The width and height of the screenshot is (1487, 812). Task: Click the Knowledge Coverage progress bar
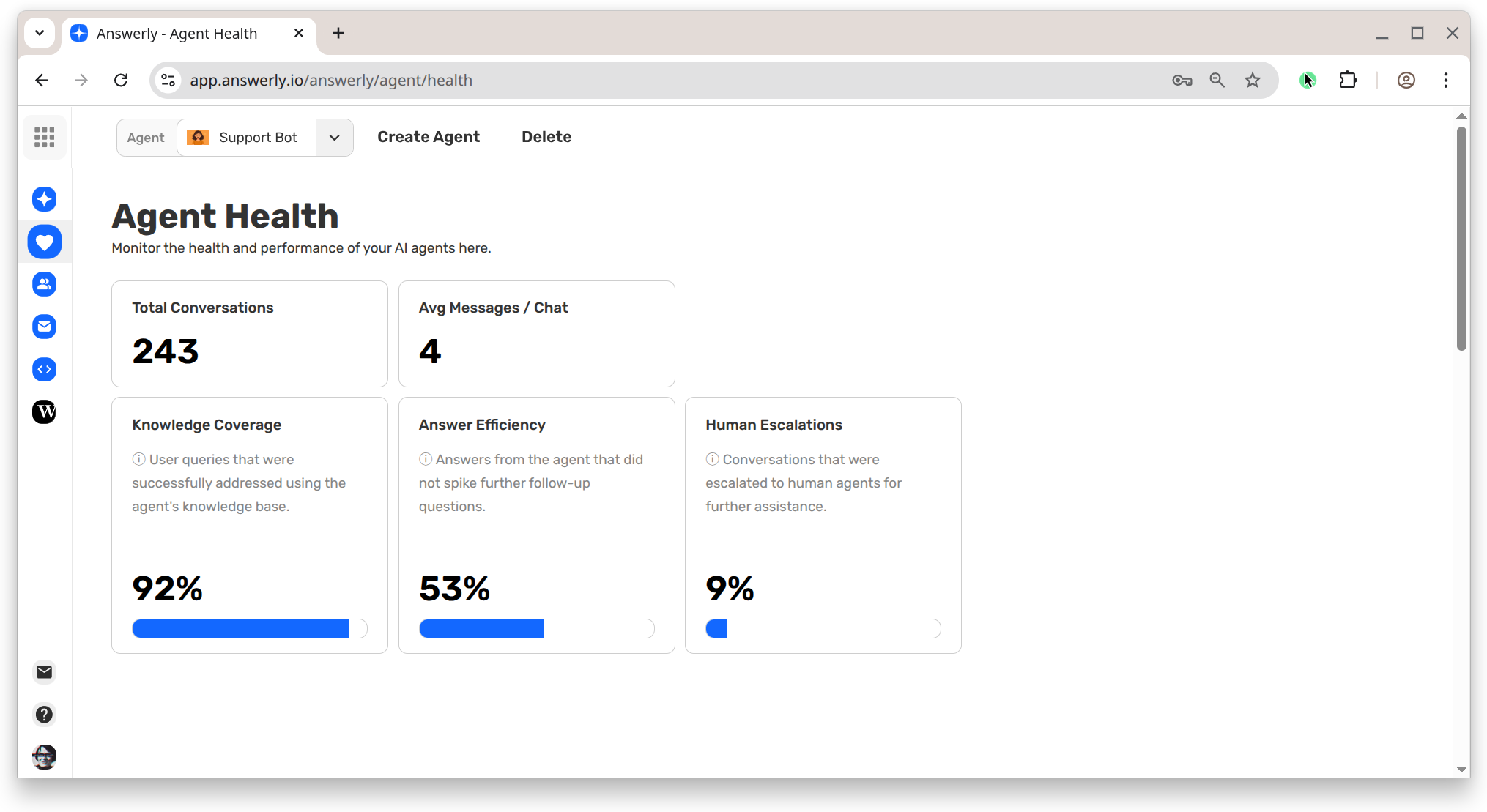click(x=249, y=628)
